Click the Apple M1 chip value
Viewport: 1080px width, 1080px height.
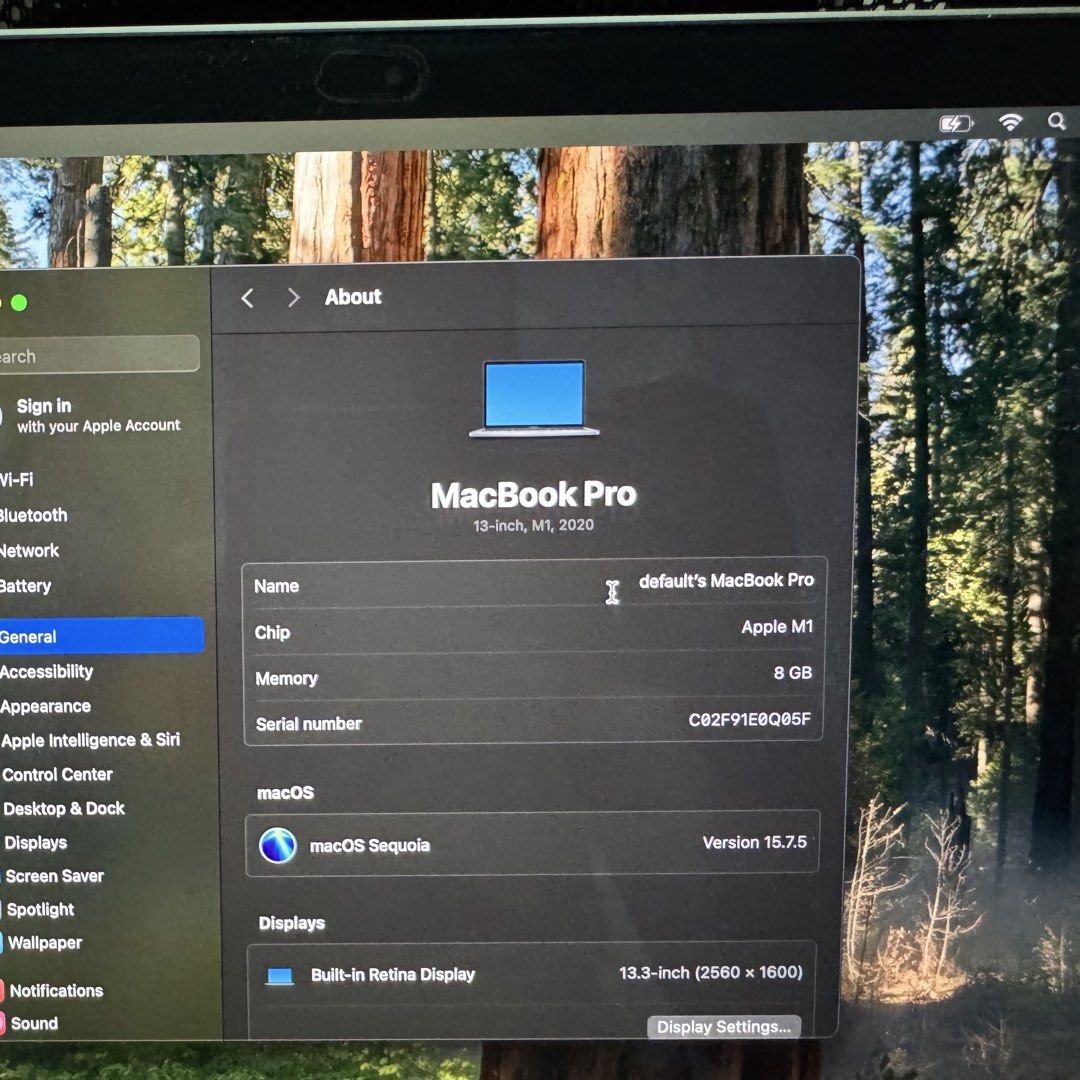point(777,627)
